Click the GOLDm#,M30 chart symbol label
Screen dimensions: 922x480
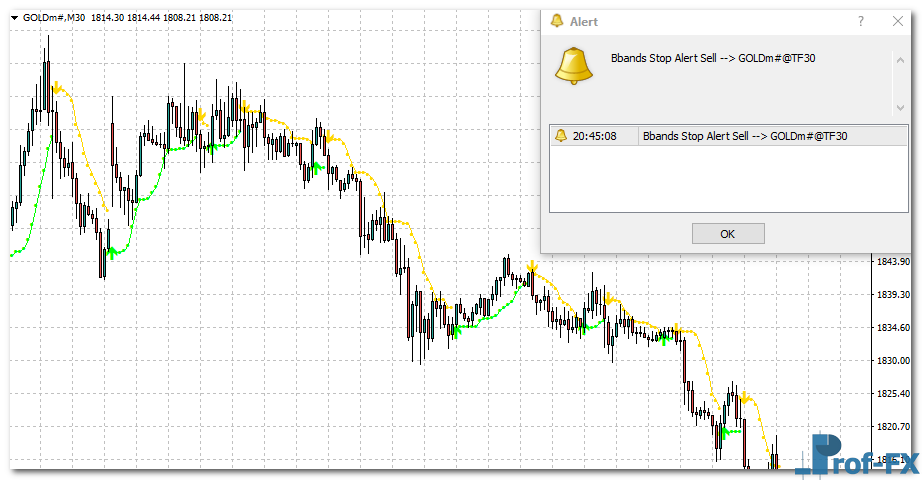tap(55, 18)
